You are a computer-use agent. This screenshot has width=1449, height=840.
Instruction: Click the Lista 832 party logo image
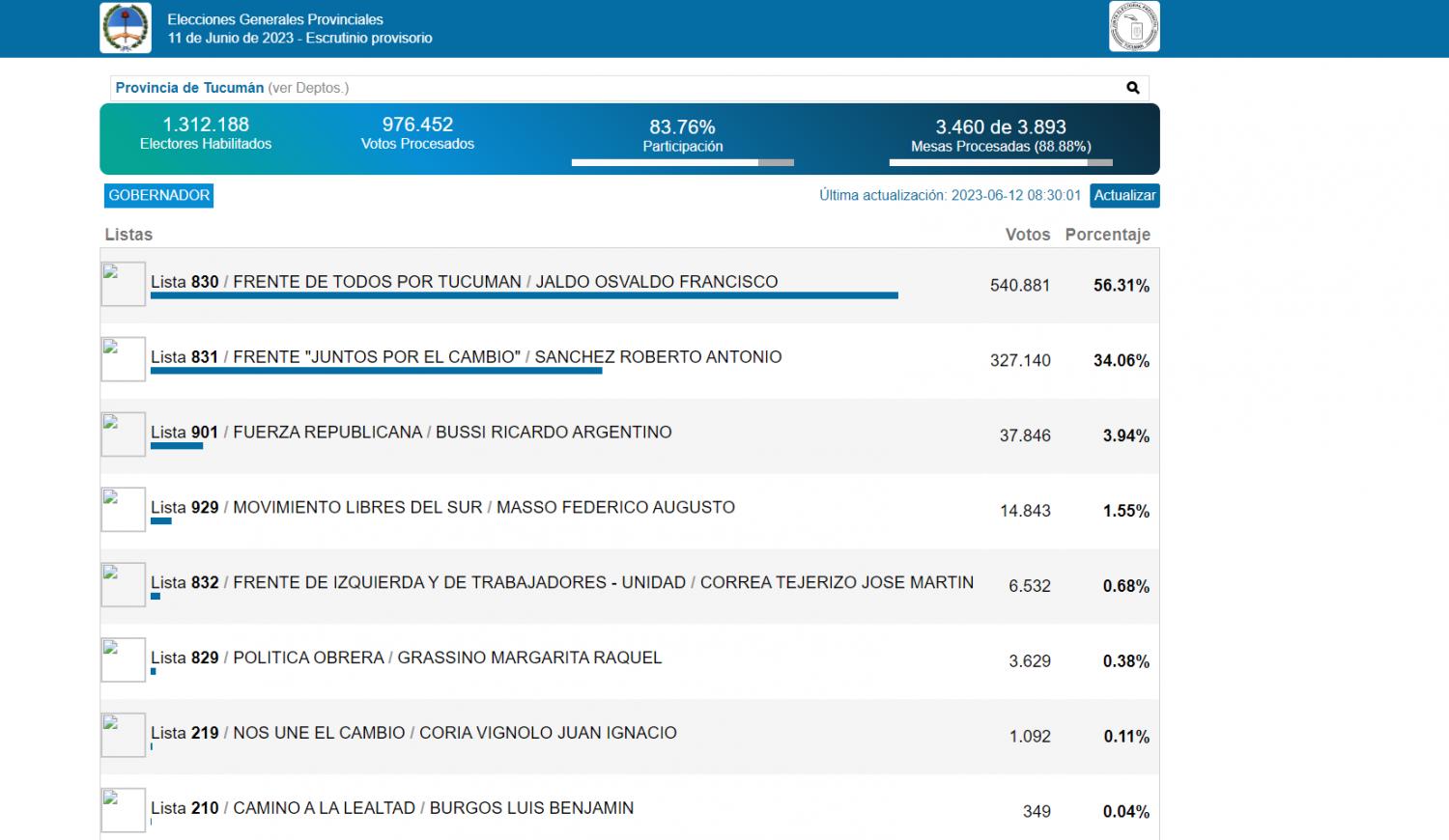[x=124, y=585]
